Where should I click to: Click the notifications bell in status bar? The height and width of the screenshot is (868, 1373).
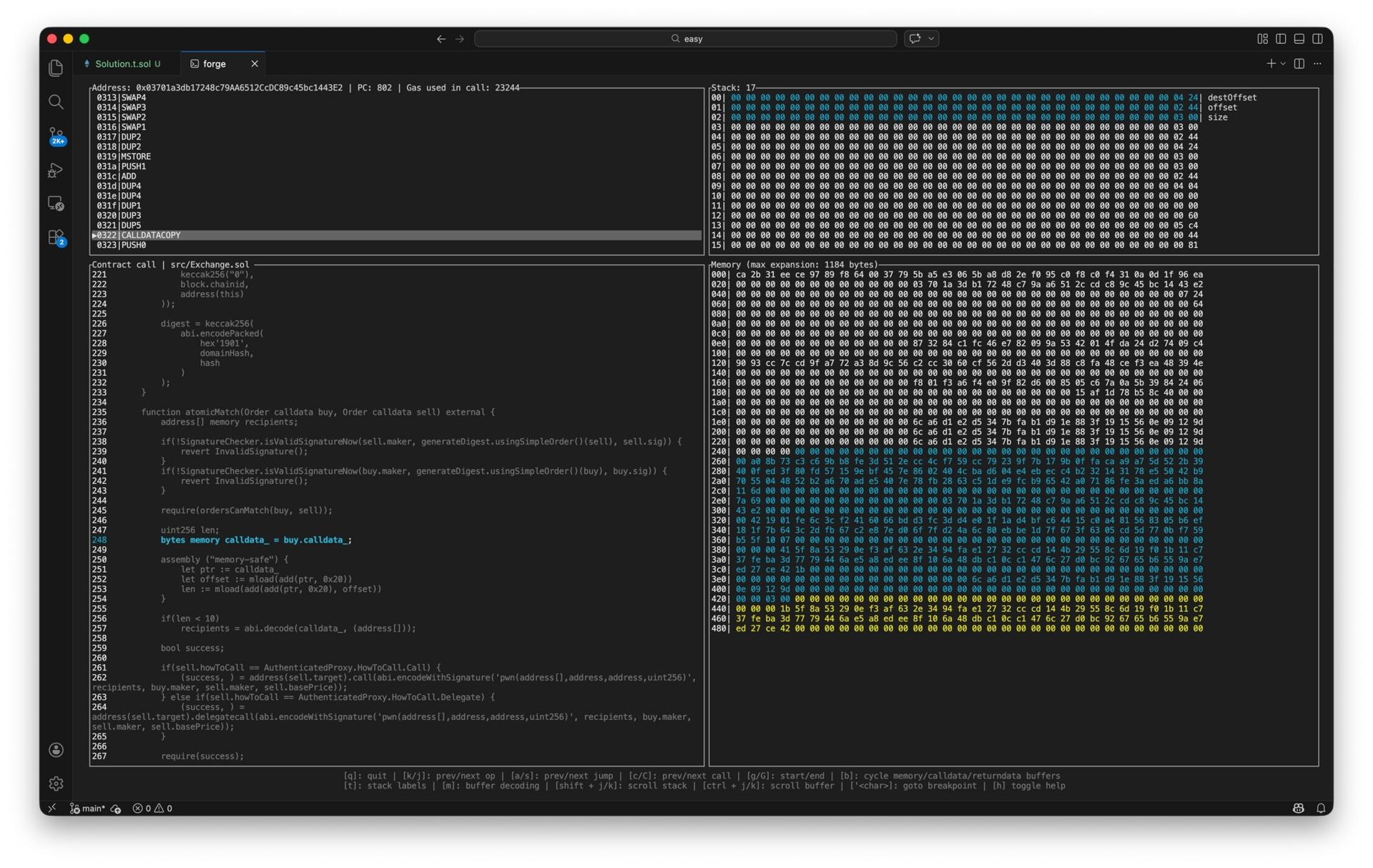pyautogui.click(x=1321, y=808)
